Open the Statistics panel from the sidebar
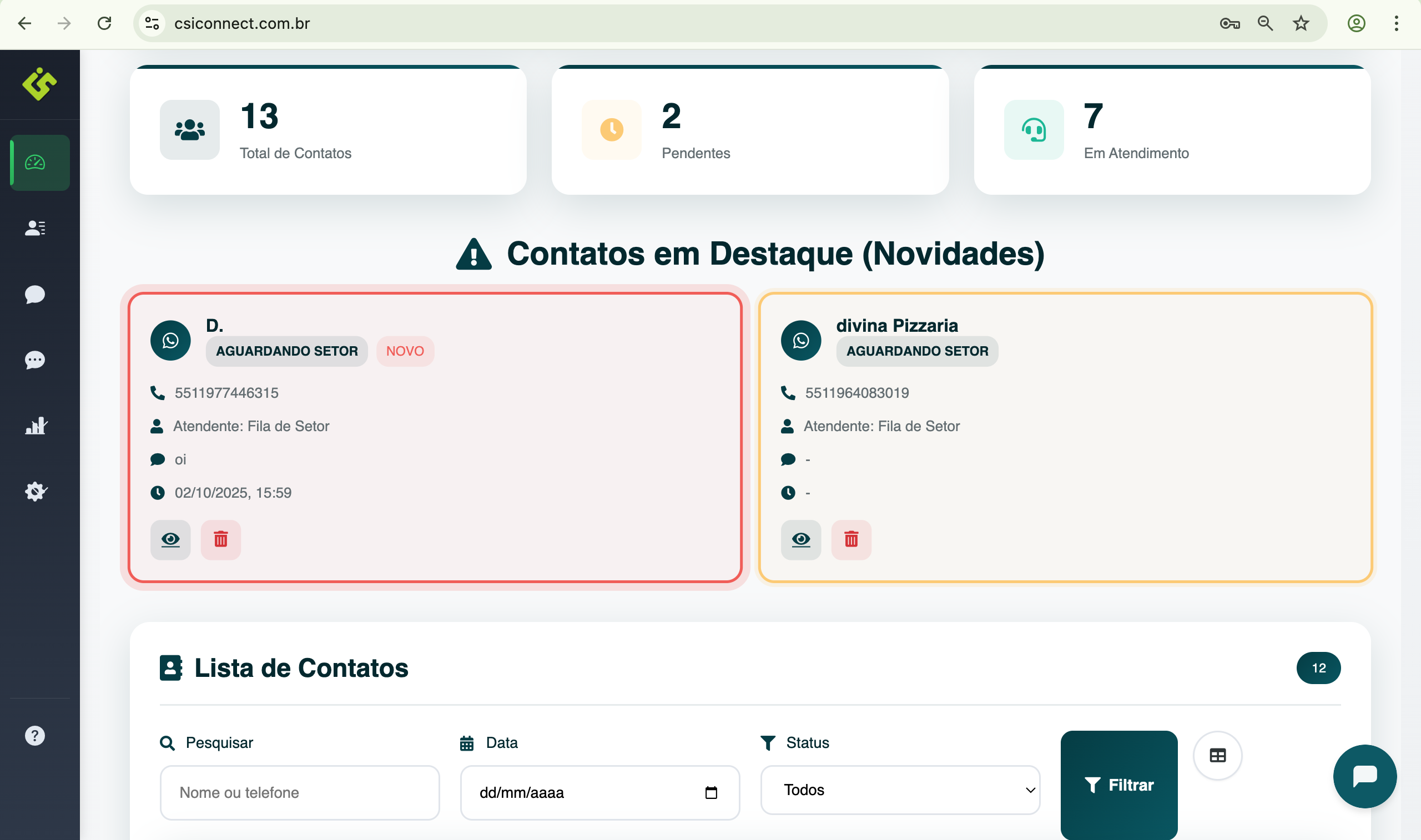Screen dimensions: 1421x840 click(35, 426)
